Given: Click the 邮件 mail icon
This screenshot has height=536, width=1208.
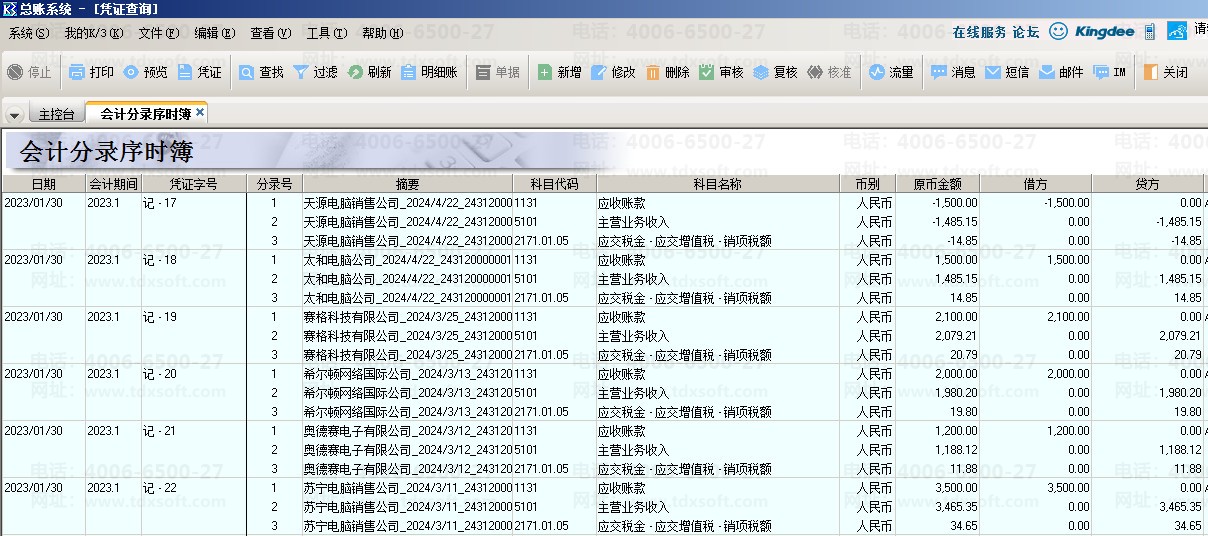Looking at the screenshot, I should click(1047, 72).
